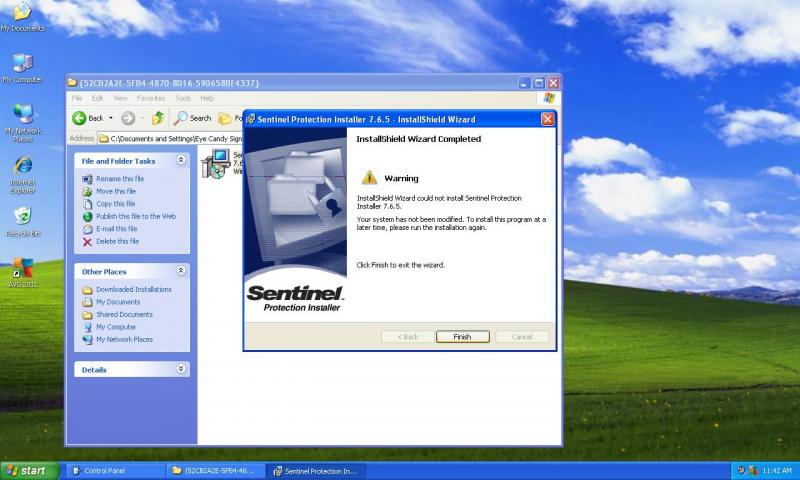
Task: Collapse the Other Places panel
Action: pyautogui.click(x=181, y=271)
